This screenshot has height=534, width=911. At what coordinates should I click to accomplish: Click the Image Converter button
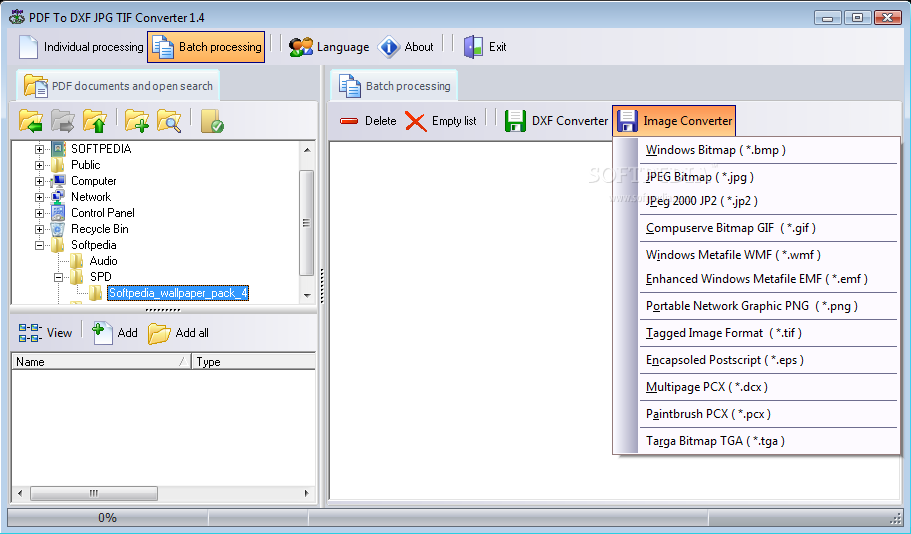pyautogui.click(x=674, y=121)
